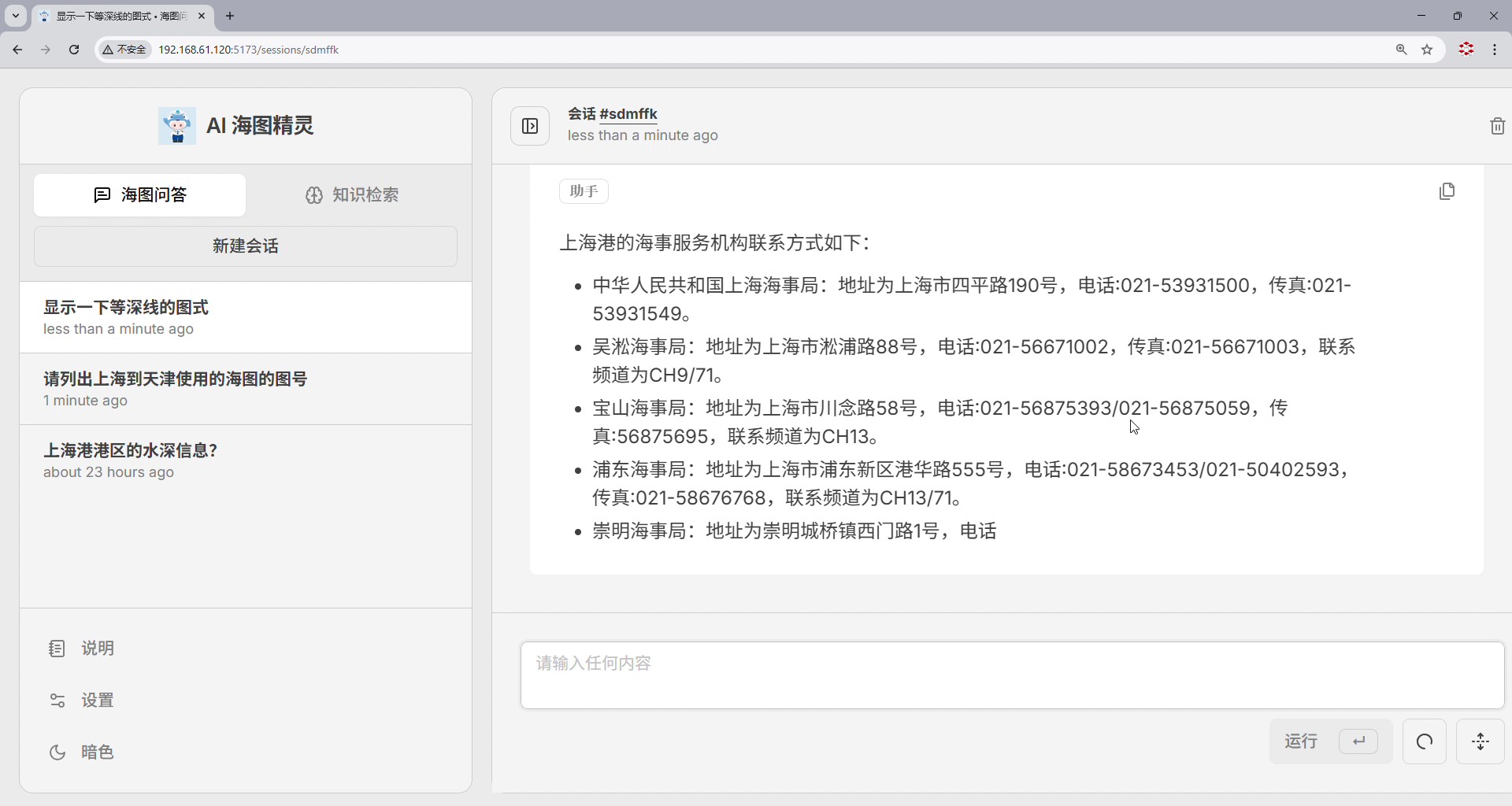Switch to the 知识检索 tab
The width and height of the screenshot is (1512, 806).
(x=352, y=195)
